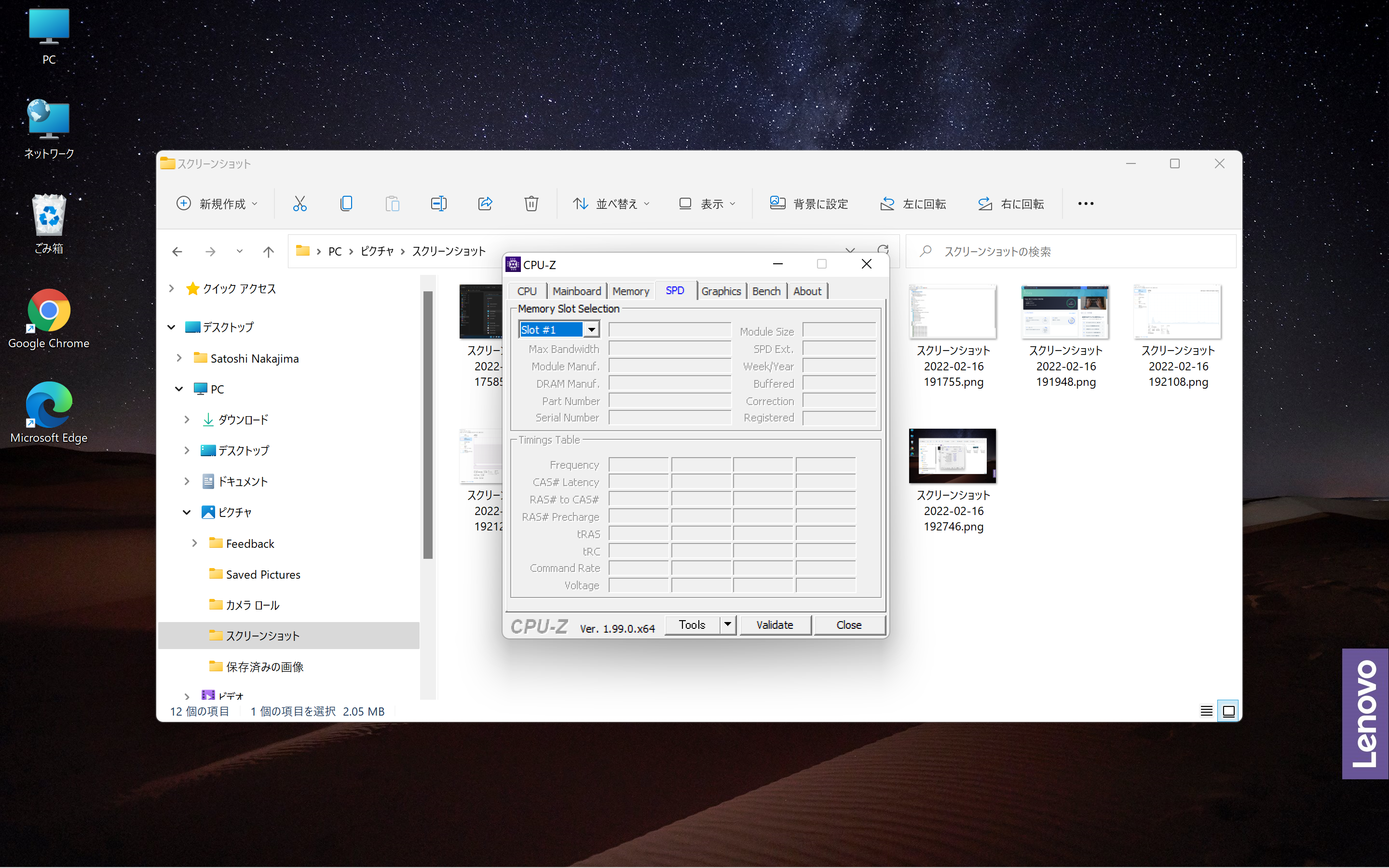Image resolution: width=1389 pixels, height=868 pixels.
Task: Click the folder icon in the address bar
Action: (302, 251)
